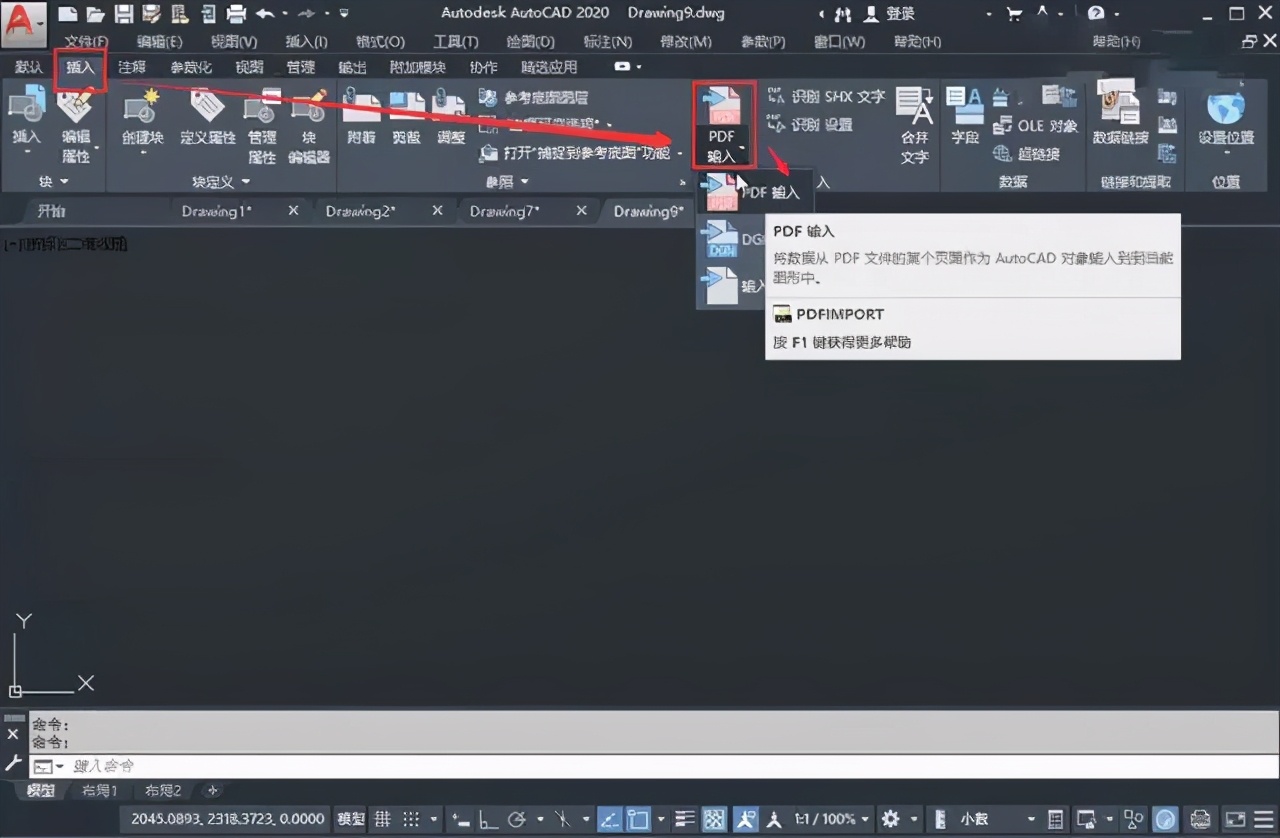1280x838 pixels.
Task: Click the 超链接 hyperlink button
Action: (x=1026, y=154)
